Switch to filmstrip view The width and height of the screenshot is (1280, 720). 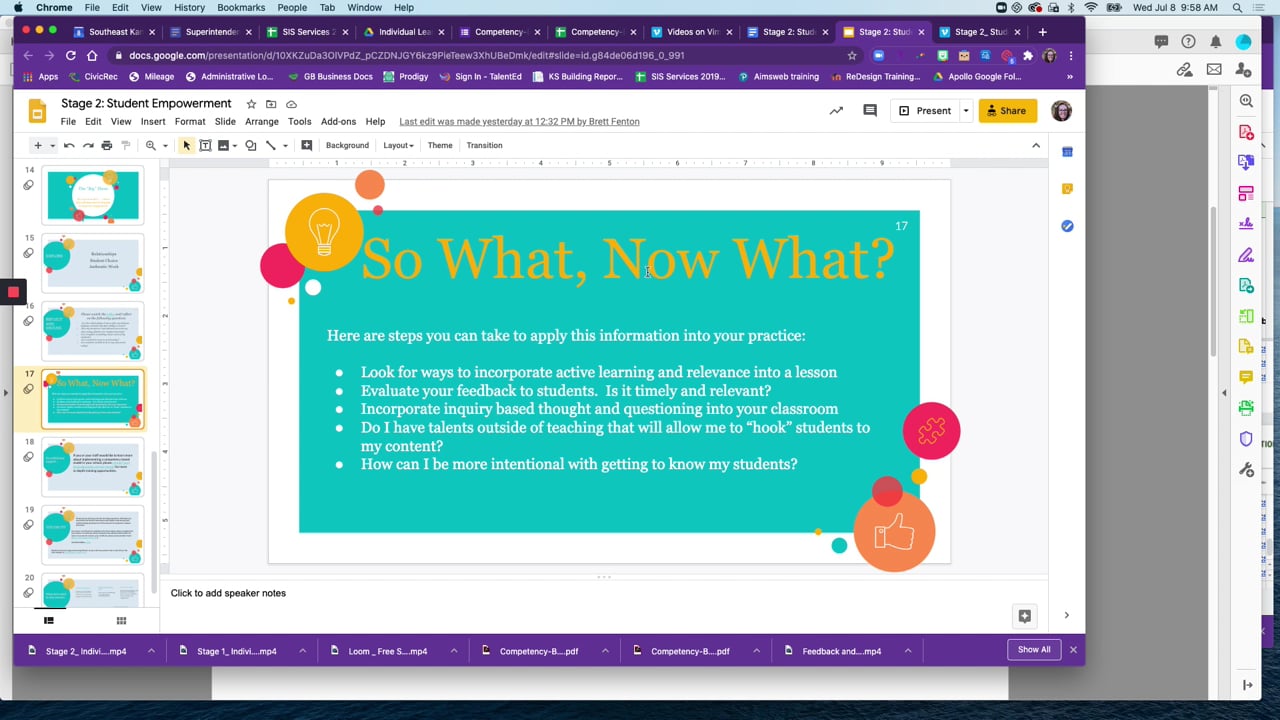coord(48,621)
